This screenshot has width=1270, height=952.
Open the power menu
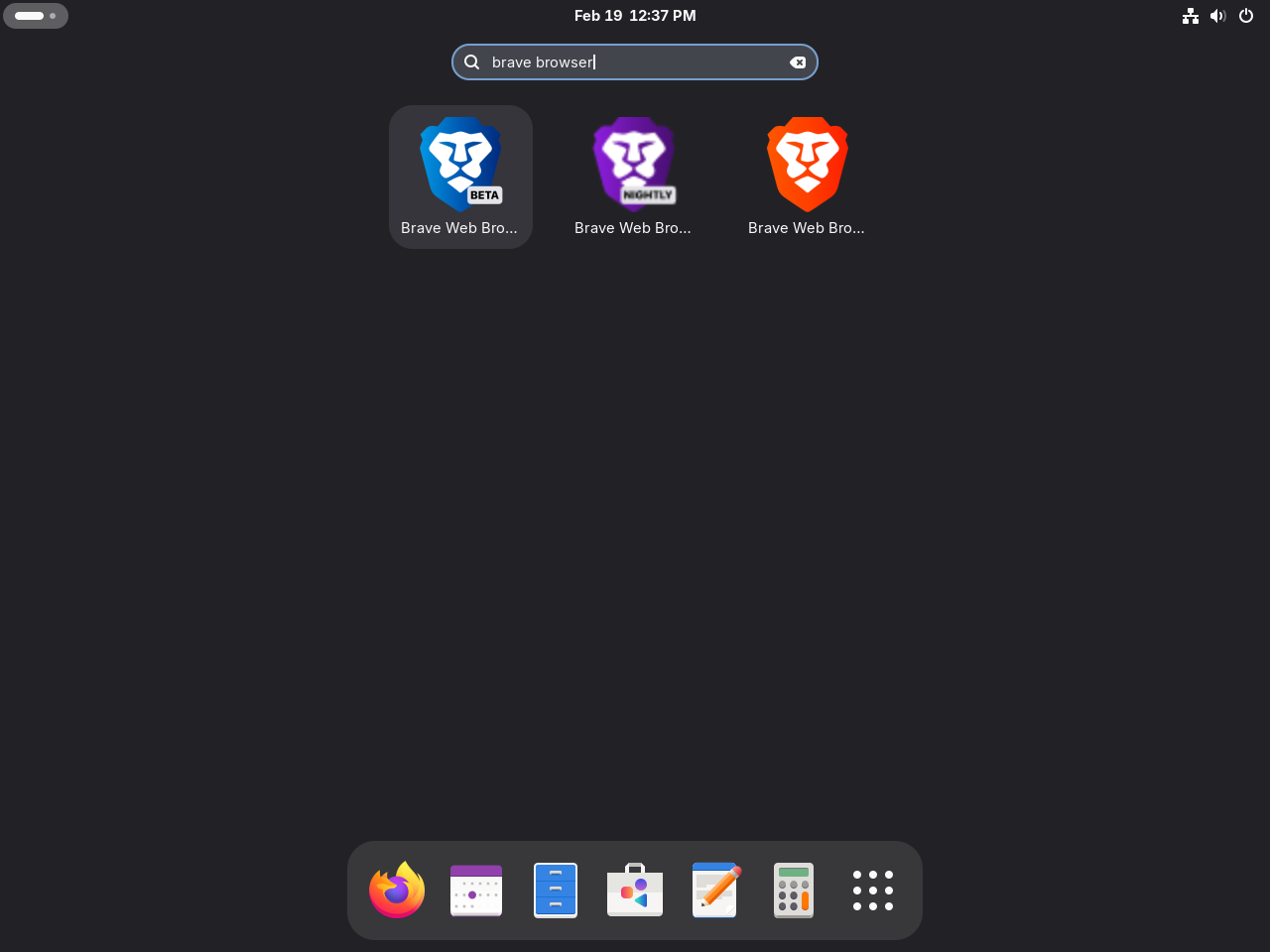[1246, 15]
